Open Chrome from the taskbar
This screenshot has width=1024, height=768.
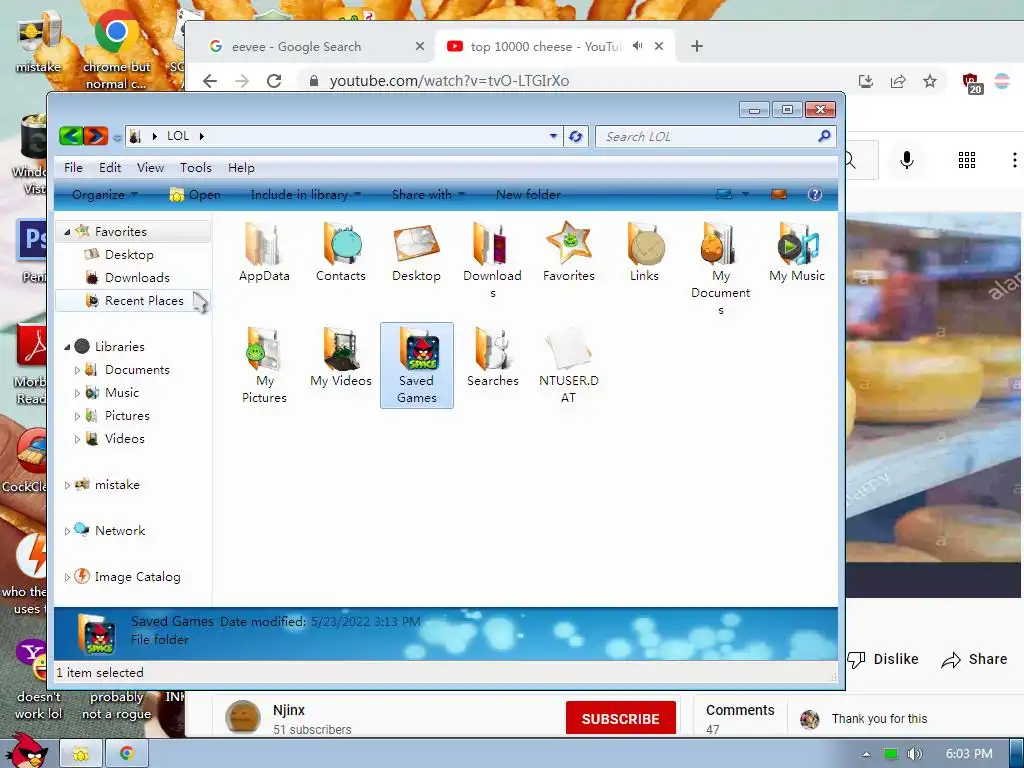127,754
